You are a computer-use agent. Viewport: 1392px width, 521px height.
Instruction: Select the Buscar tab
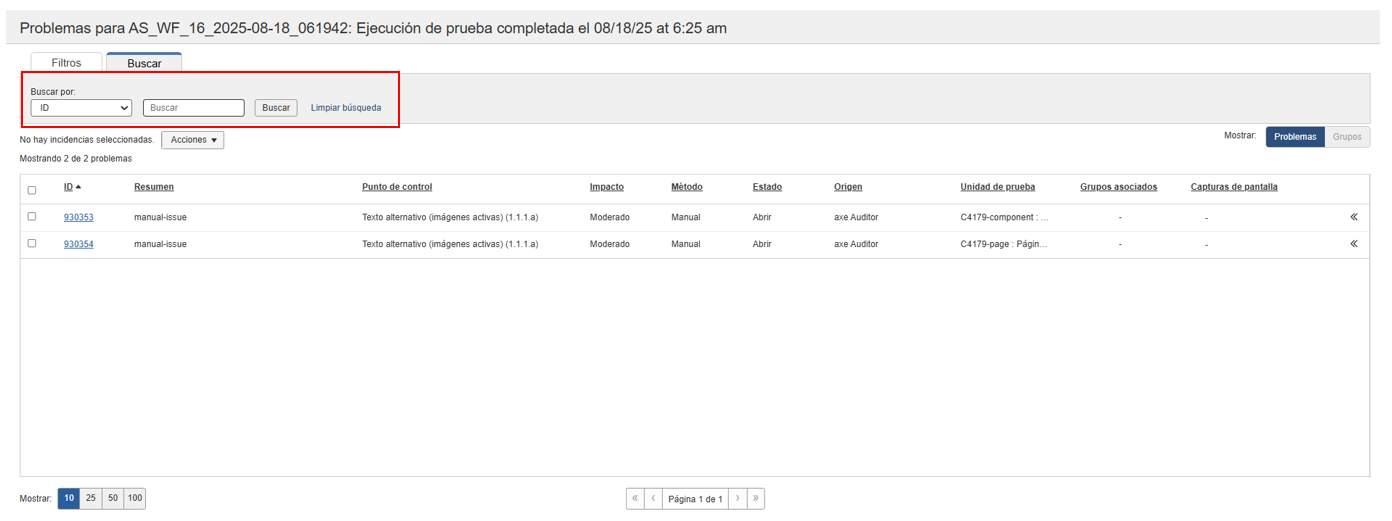144,63
